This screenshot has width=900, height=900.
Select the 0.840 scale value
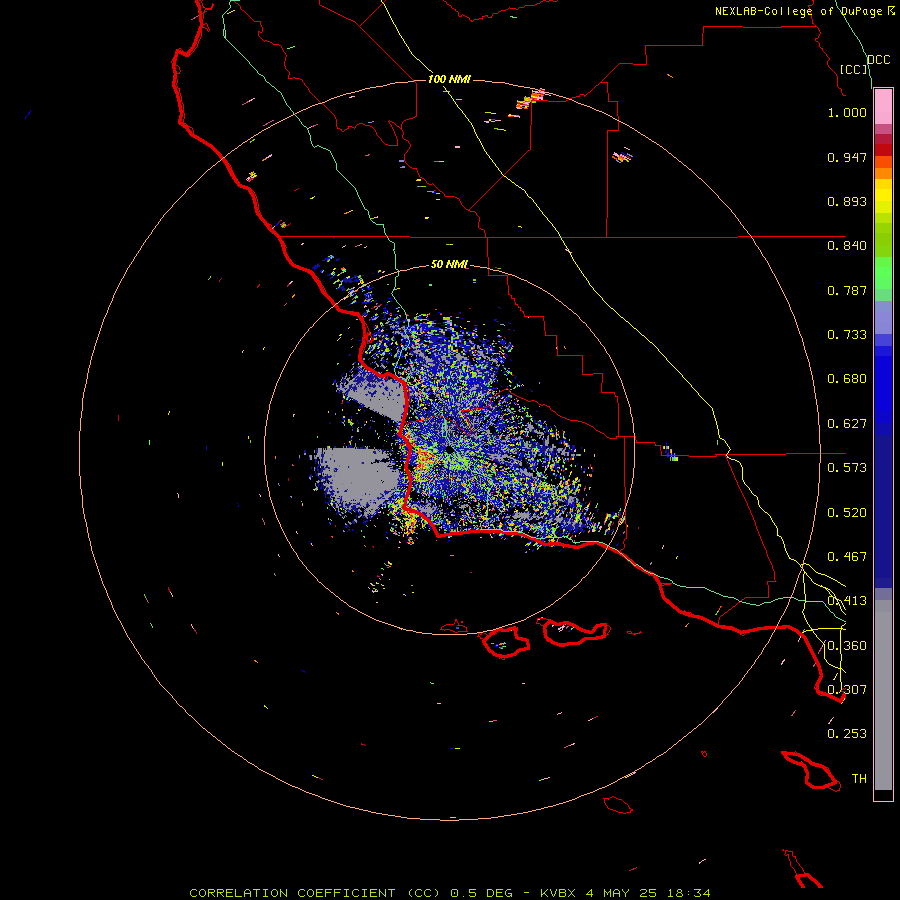[x=847, y=246]
